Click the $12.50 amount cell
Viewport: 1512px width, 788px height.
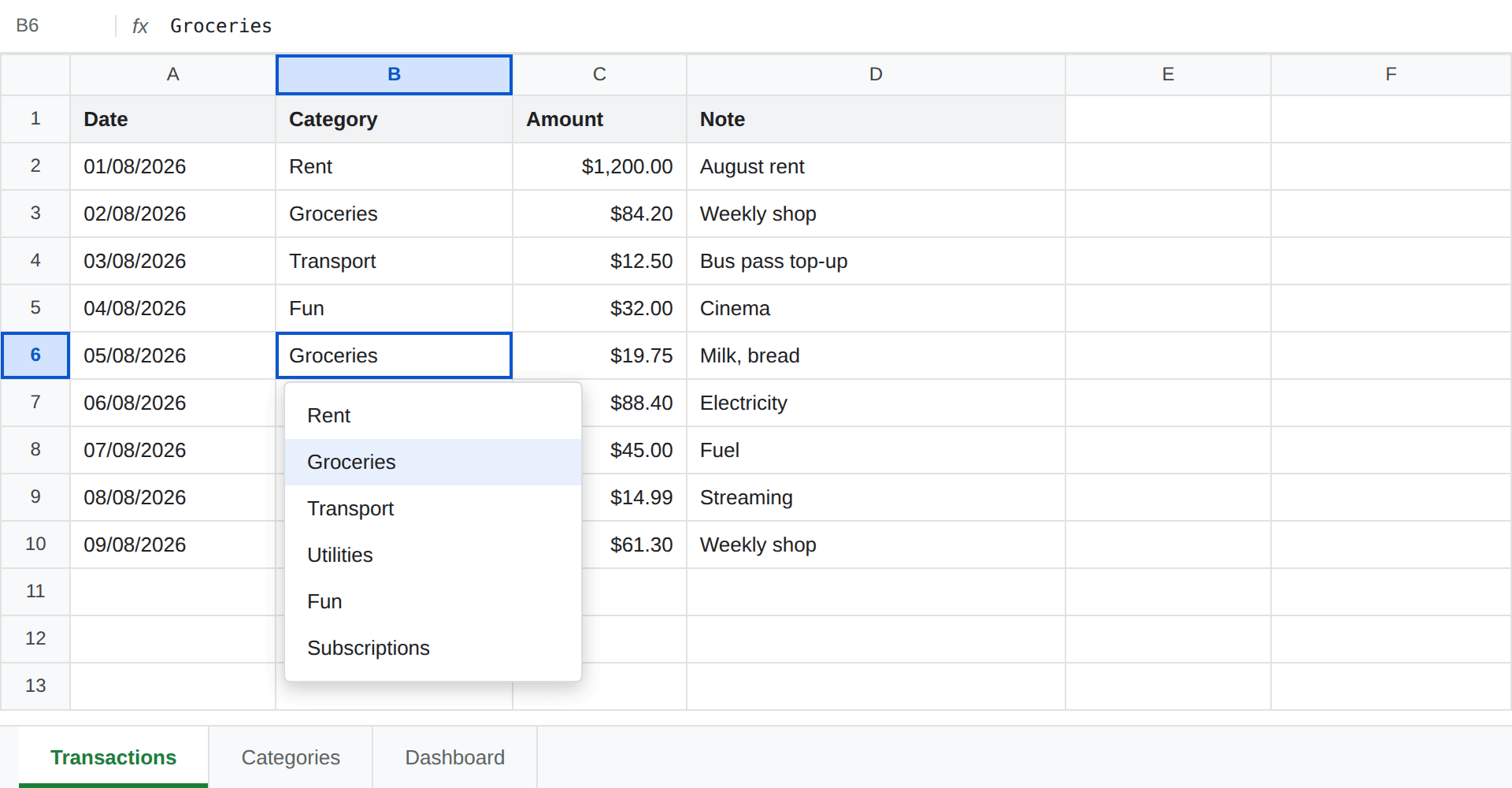point(599,261)
